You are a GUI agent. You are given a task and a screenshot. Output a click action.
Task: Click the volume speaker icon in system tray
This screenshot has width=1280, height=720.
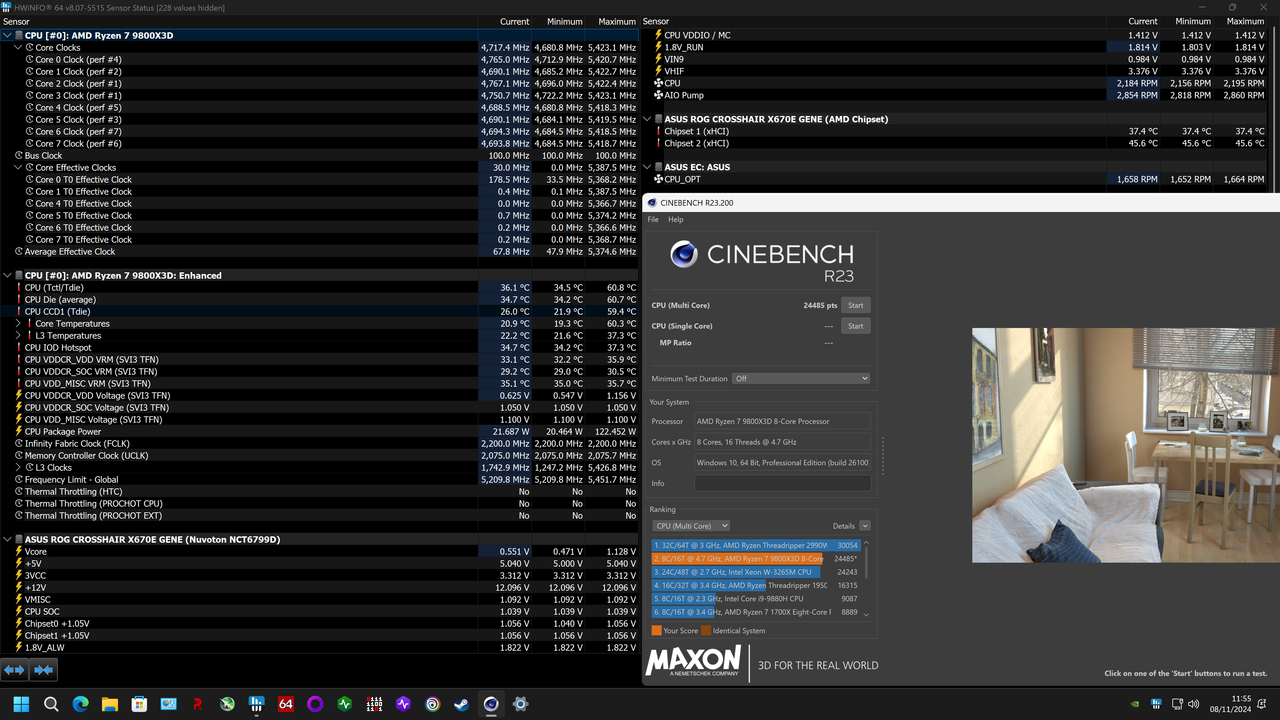pyautogui.click(x=1193, y=704)
